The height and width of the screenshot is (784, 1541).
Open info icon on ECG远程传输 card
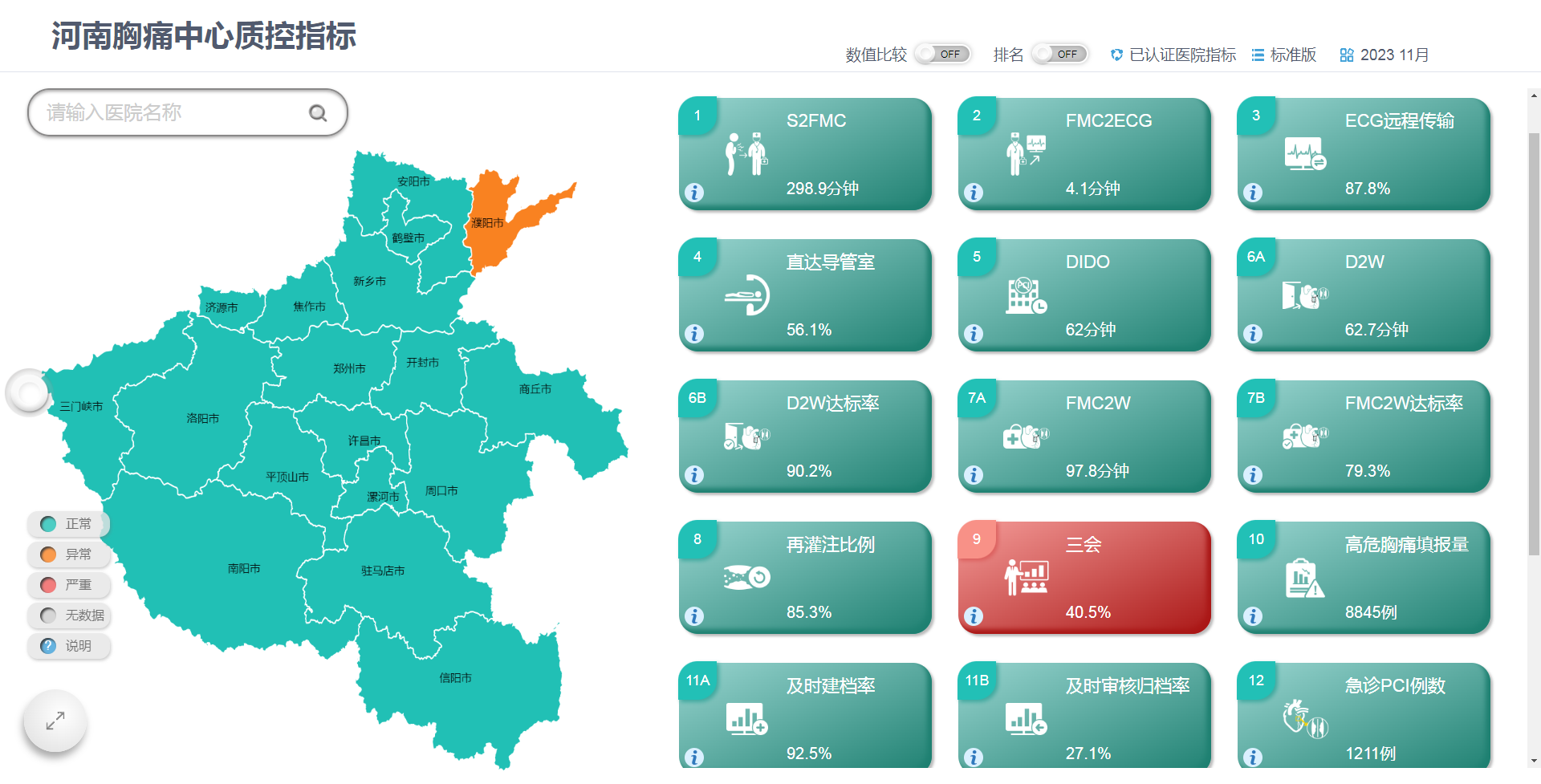pos(1253,193)
